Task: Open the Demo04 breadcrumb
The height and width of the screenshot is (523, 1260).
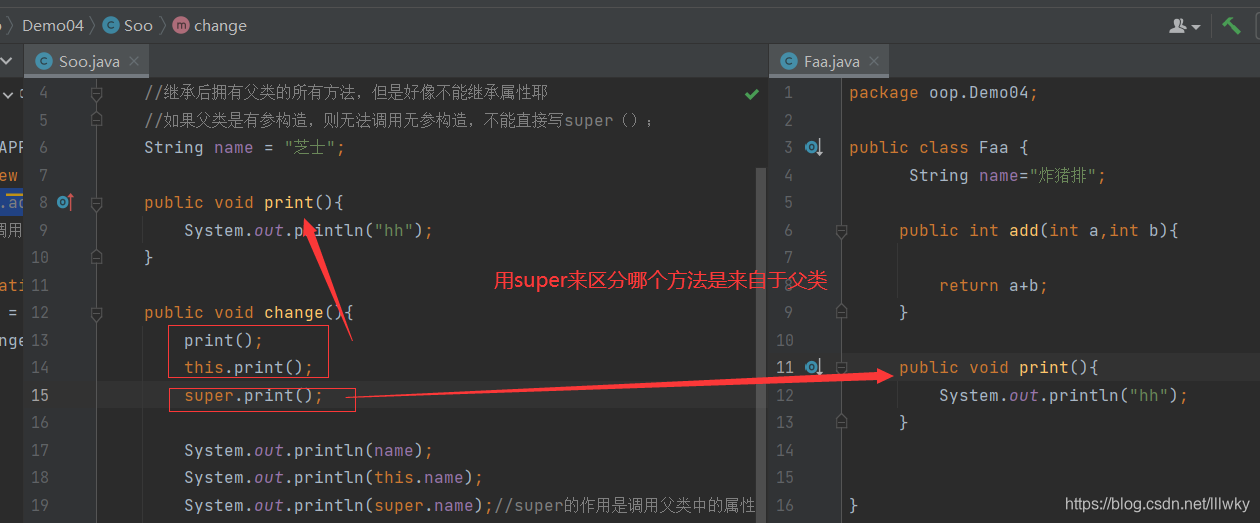Action: 53,26
